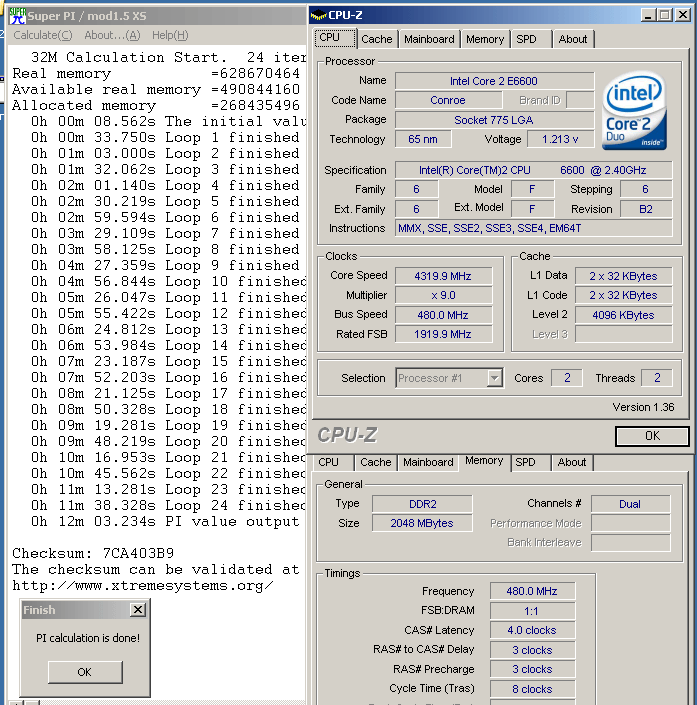Image resolution: width=697 pixels, height=705 pixels.
Task: Click the Code Name value Conroe
Action: click(x=448, y=100)
